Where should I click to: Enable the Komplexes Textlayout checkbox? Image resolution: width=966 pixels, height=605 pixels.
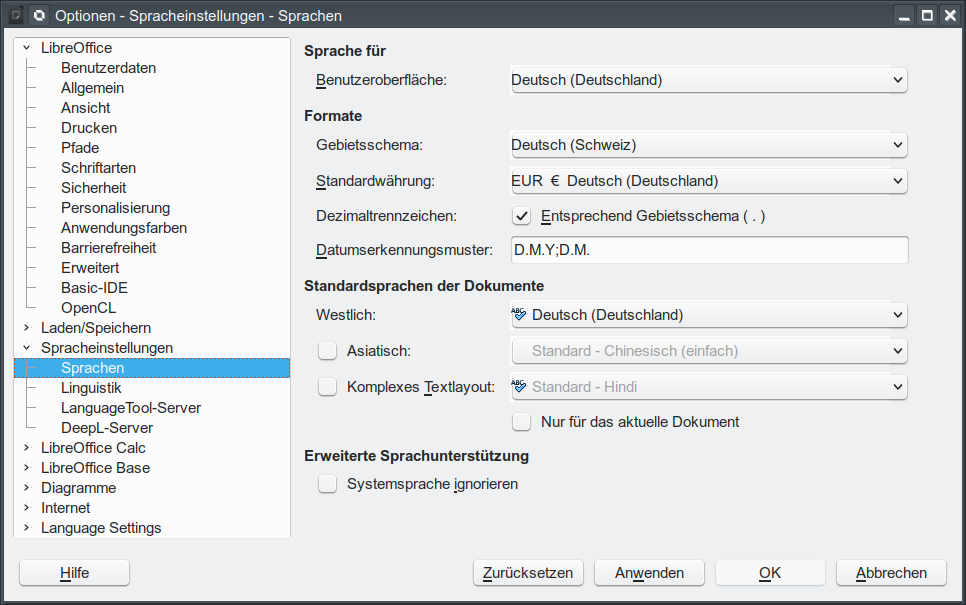click(327, 387)
